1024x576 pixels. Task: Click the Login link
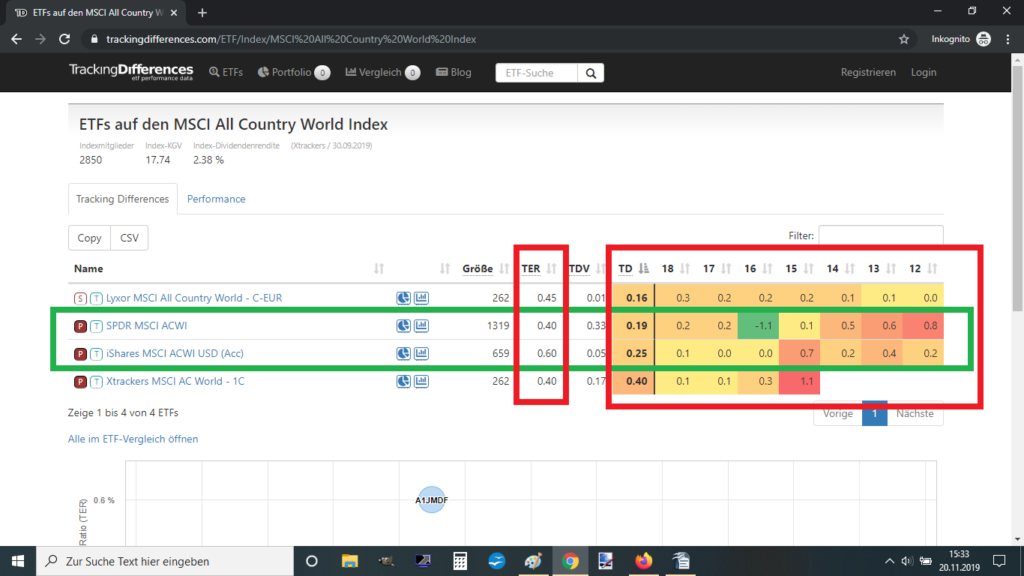click(x=923, y=72)
